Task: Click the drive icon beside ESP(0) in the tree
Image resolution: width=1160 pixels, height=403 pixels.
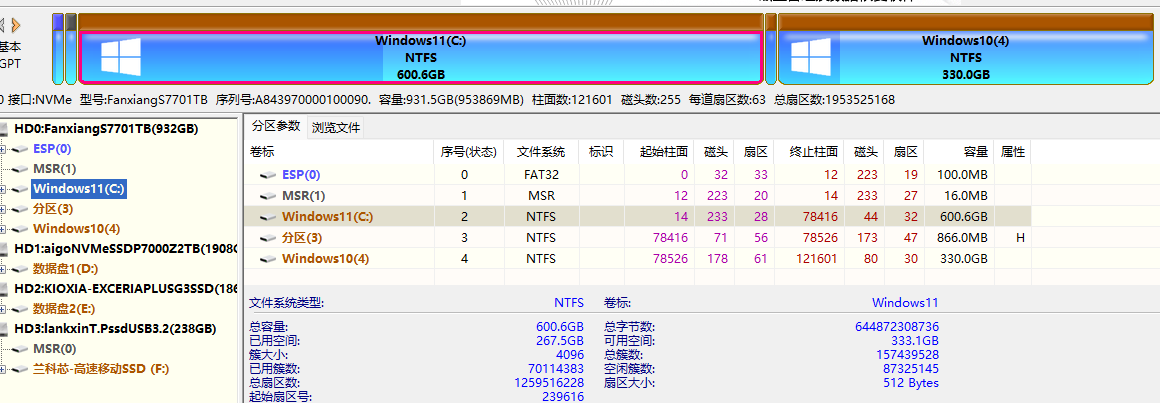Action: pos(20,149)
